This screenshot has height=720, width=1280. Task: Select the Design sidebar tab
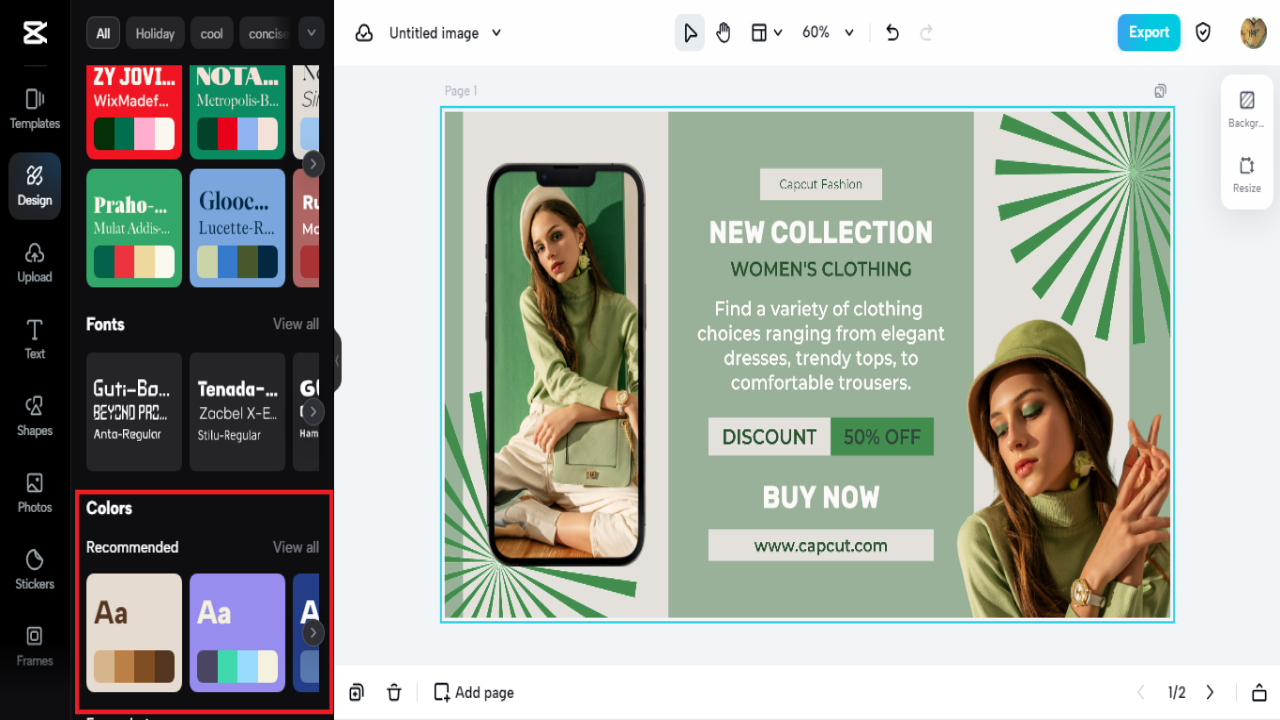click(x=35, y=186)
